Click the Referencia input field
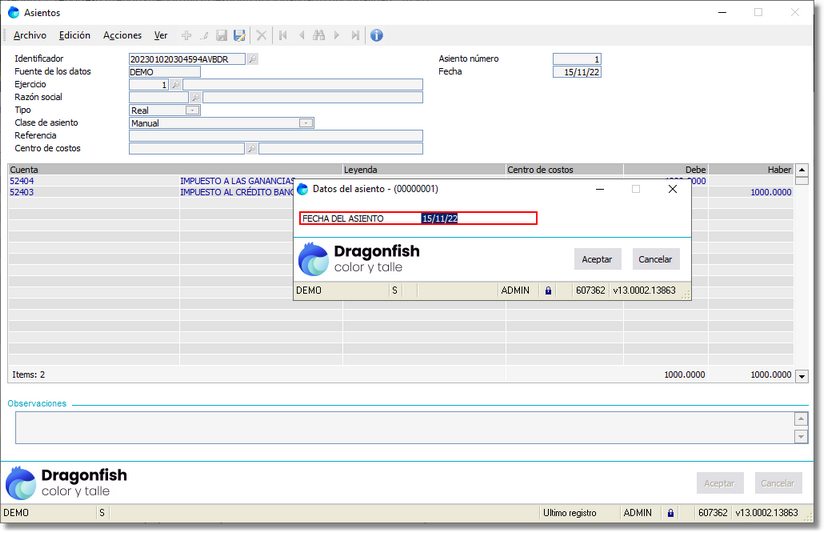The image size is (824, 533). click(x=276, y=136)
